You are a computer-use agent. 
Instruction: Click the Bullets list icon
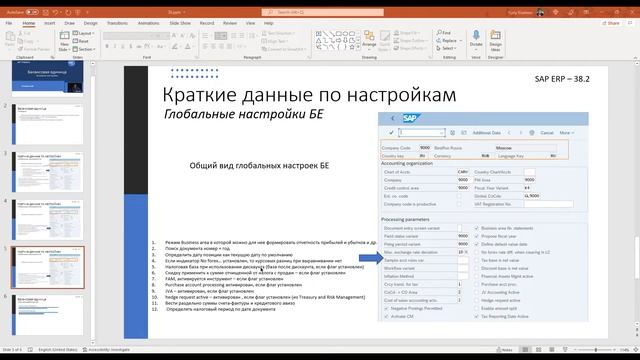[x=205, y=36]
